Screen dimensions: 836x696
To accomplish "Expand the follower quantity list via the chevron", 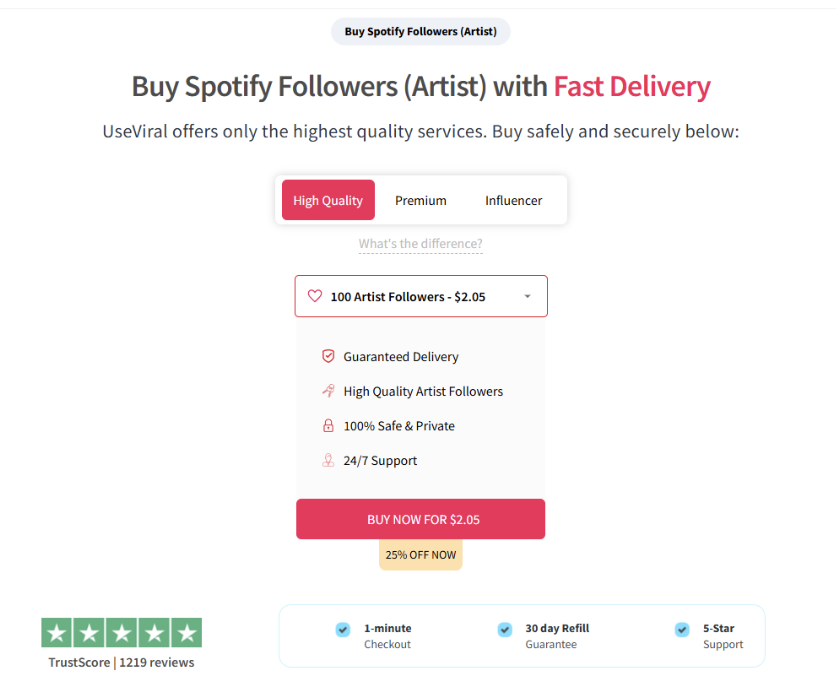I will 527,296.
